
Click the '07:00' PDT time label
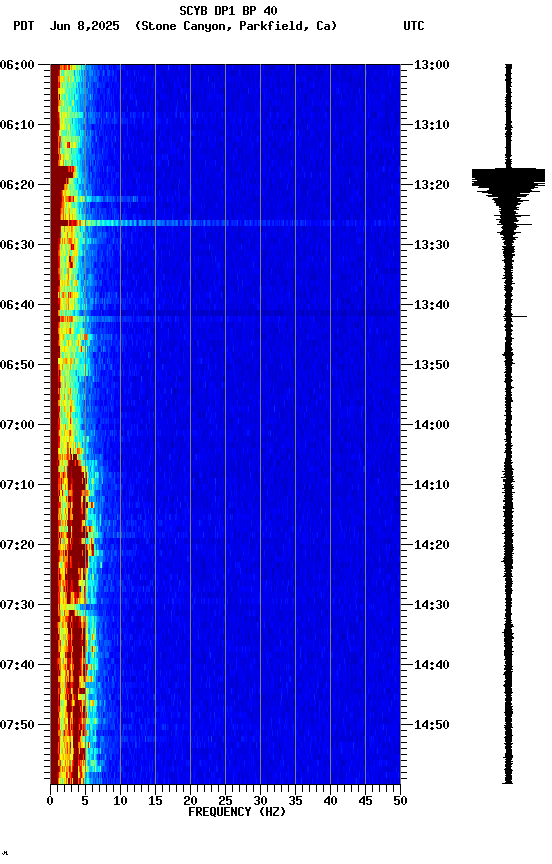[17, 425]
